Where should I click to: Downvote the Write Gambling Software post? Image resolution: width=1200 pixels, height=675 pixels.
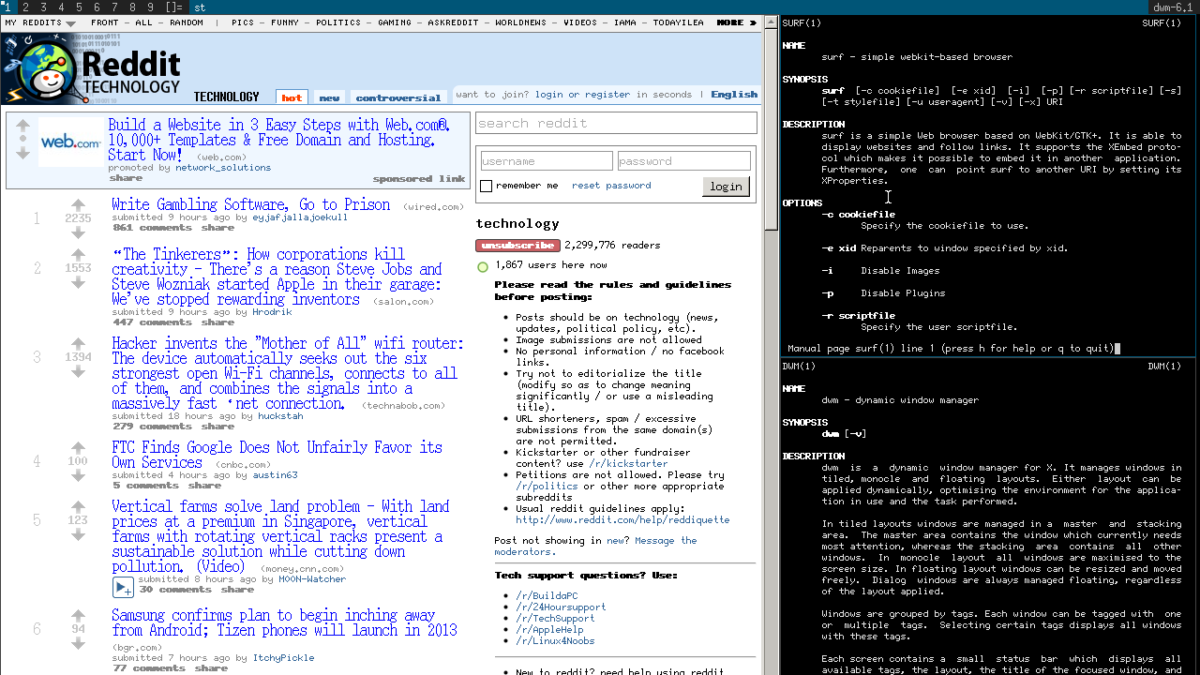pos(78,233)
